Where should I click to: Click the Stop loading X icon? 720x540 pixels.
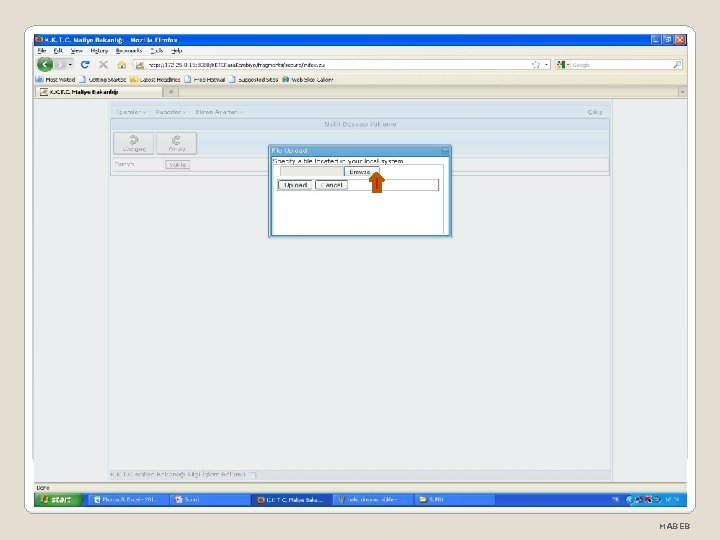tap(103, 65)
